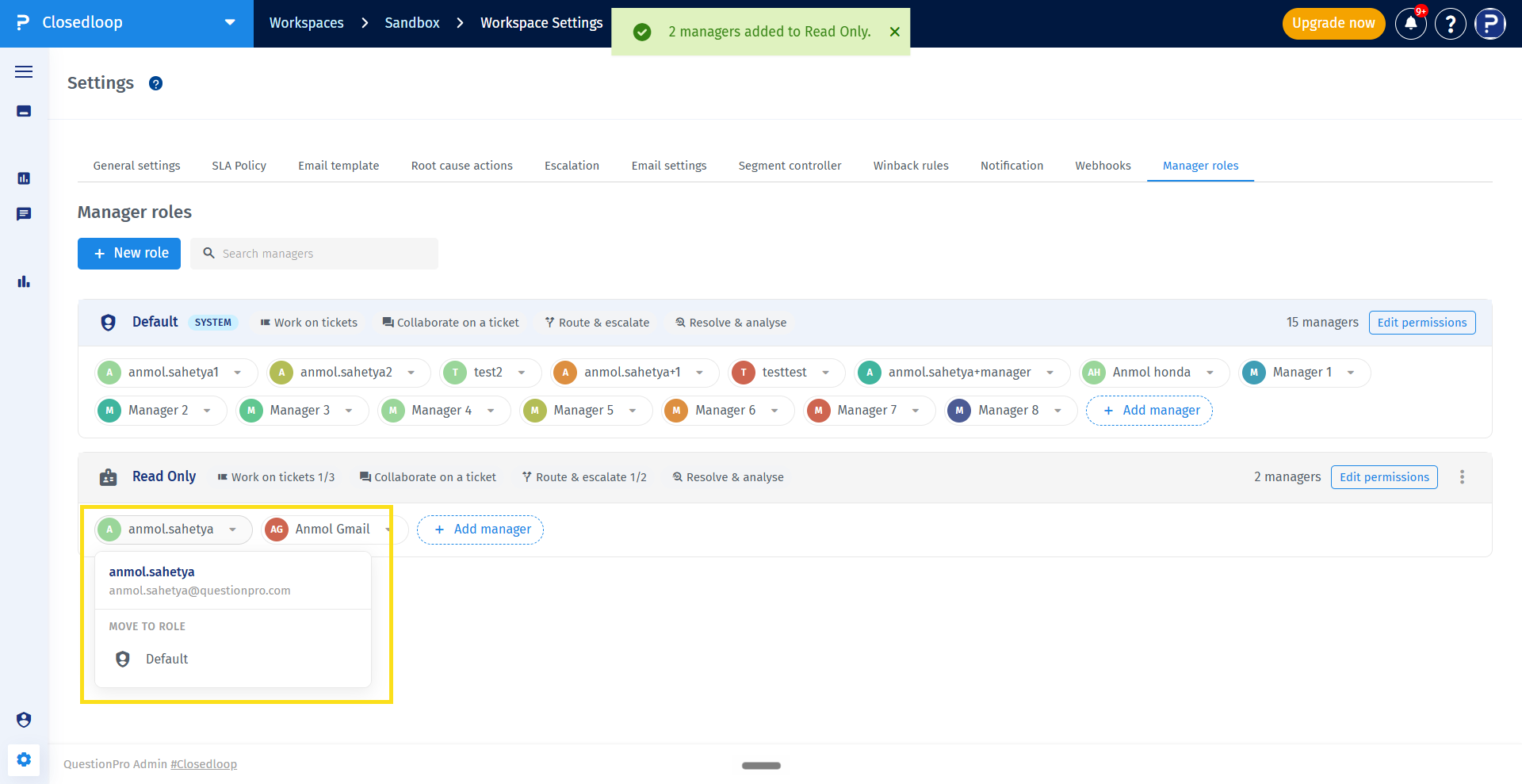Open the Escalation tab

pos(572,166)
